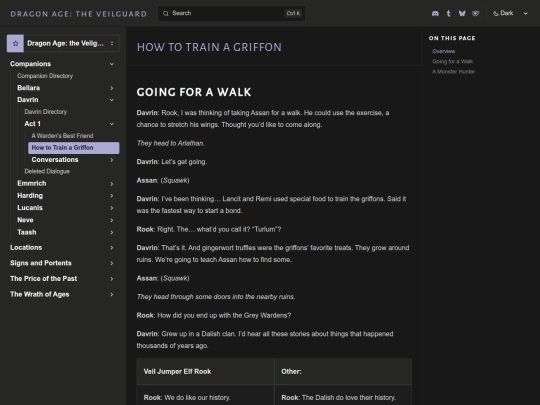The width and height of the screenshot is (540, 405).
Task: Expand the Harding chevron
Action: [x=112, y=196]
